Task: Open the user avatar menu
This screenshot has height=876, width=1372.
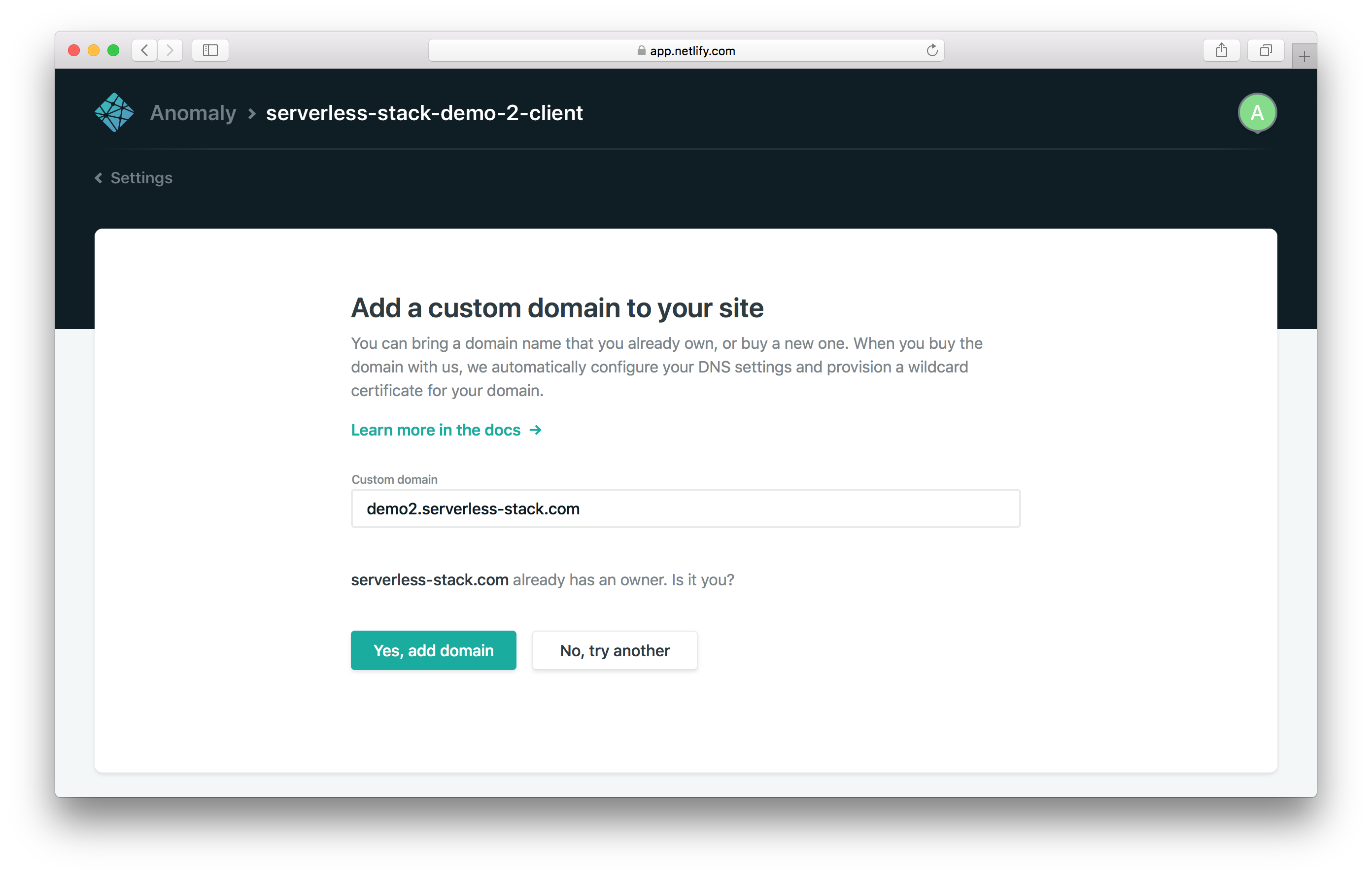Action: [1257, 112]
